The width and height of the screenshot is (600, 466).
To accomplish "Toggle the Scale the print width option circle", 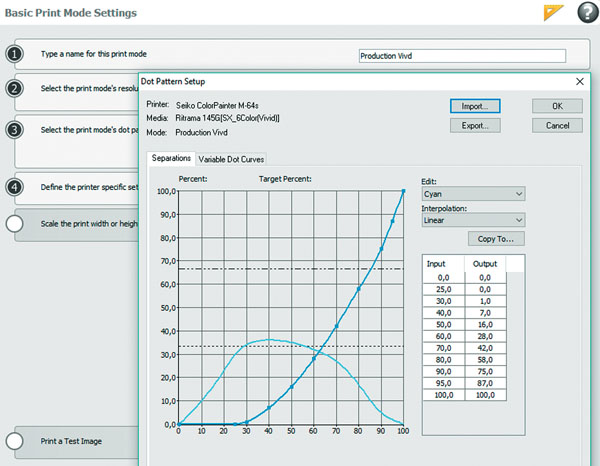I will pos(15,224).
